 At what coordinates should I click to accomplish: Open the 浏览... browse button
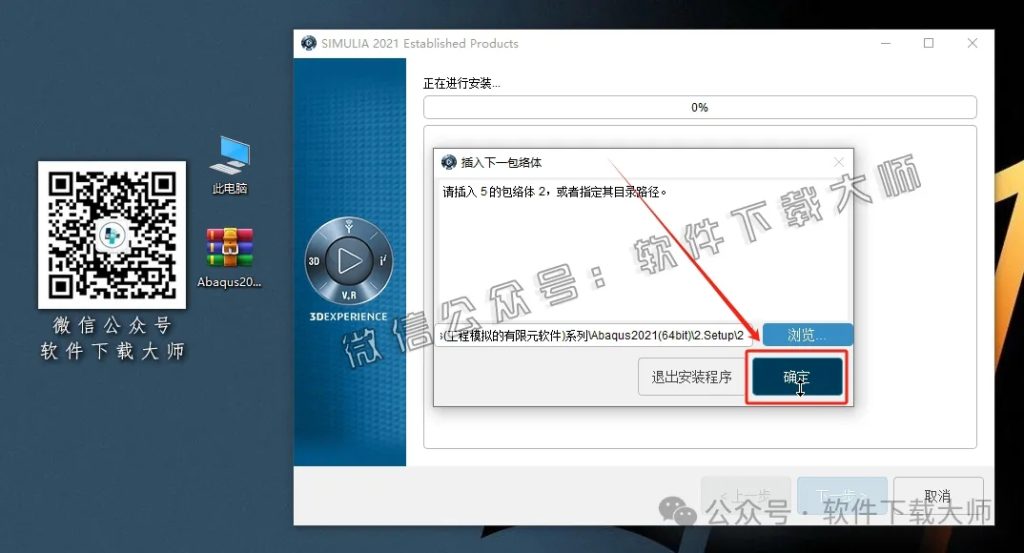tap(807, 335)
